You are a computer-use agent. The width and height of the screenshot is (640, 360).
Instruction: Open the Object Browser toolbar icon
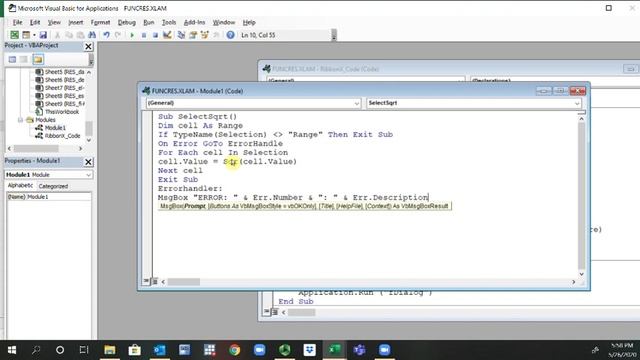[x=204, y=35]
